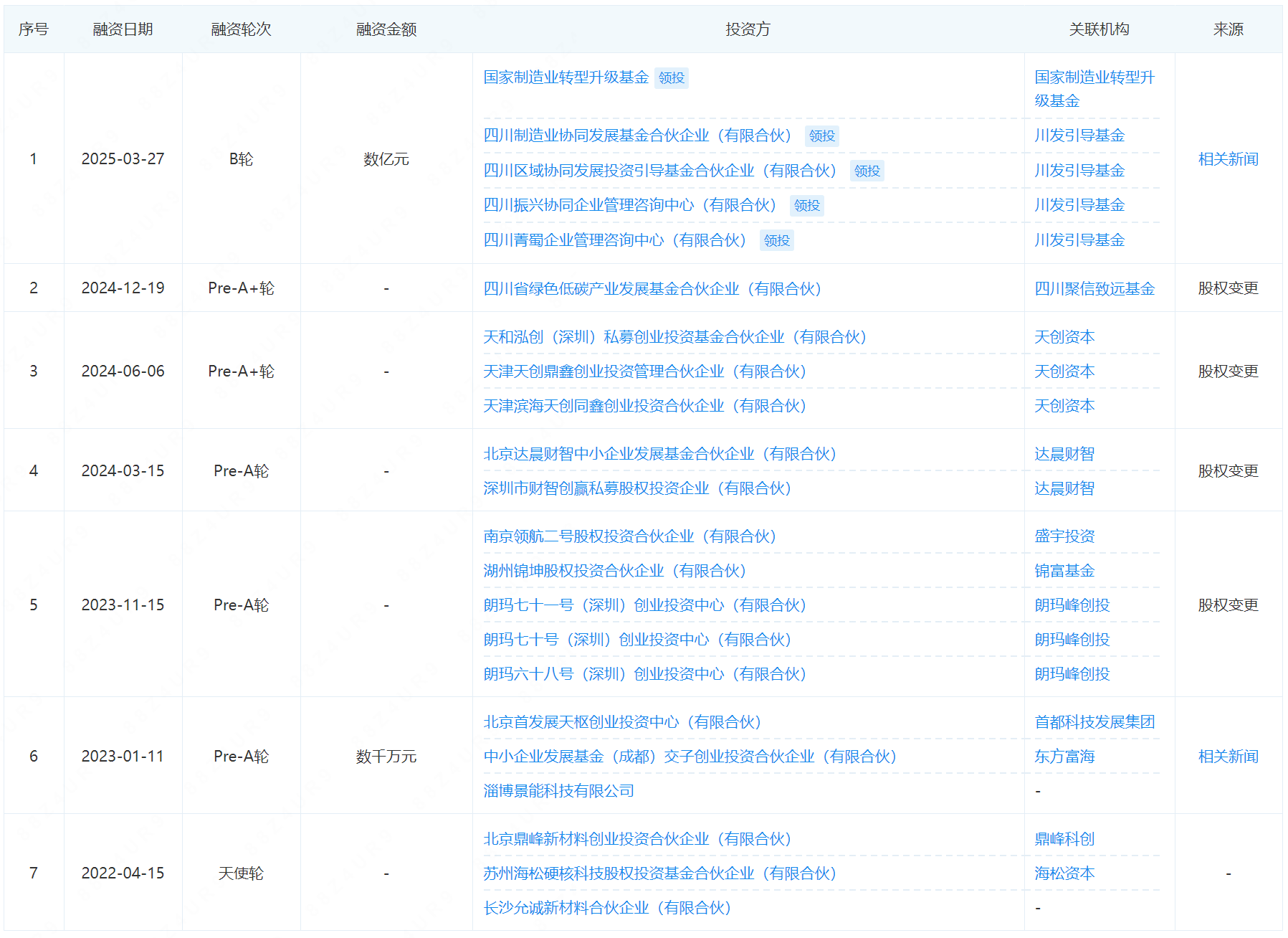This screenshot has width=1288, height=938.
Task: Open 盛宇投资 institution link
Action: pyautogui.click(x=1064, y=536)
